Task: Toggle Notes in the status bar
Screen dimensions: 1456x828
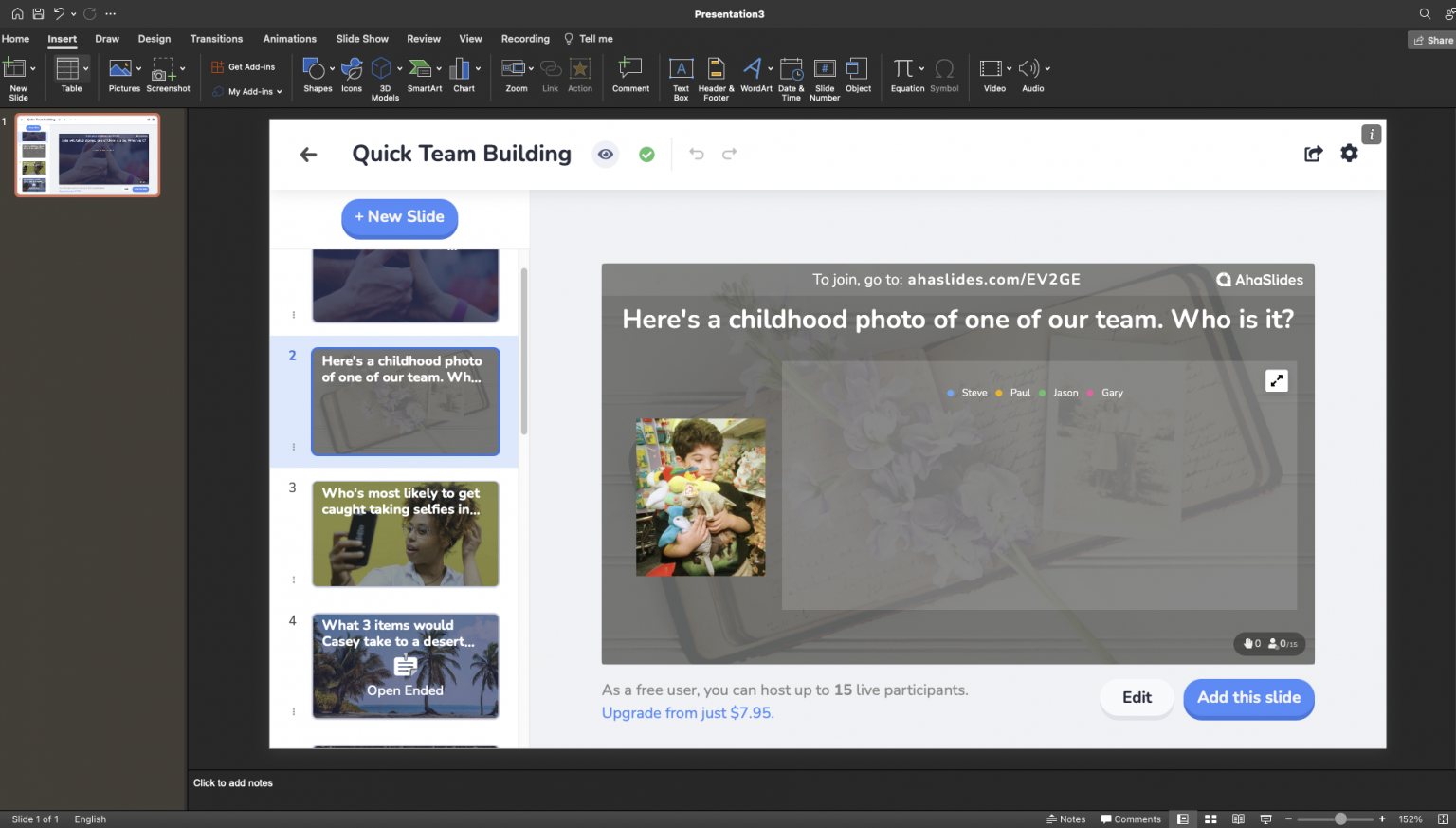Action: click(x=1065, y=819)
